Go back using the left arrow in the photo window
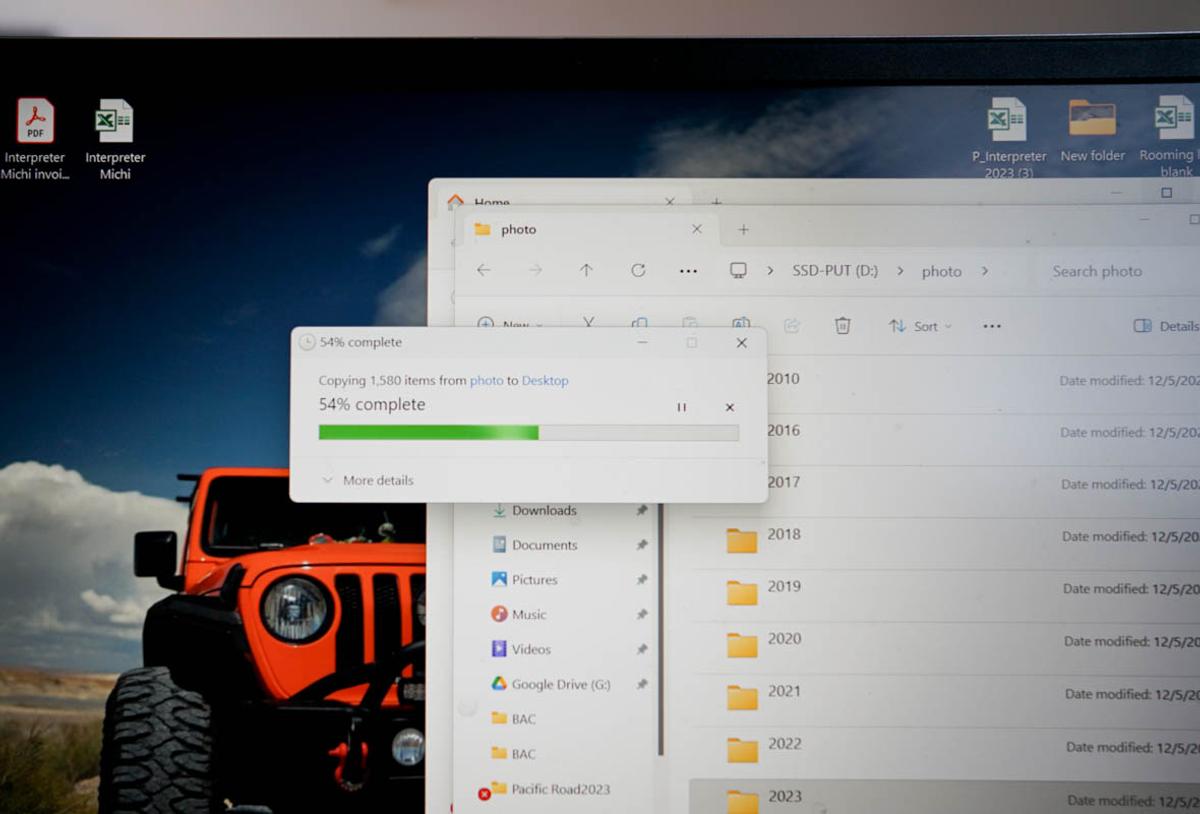 click(484, 270)
